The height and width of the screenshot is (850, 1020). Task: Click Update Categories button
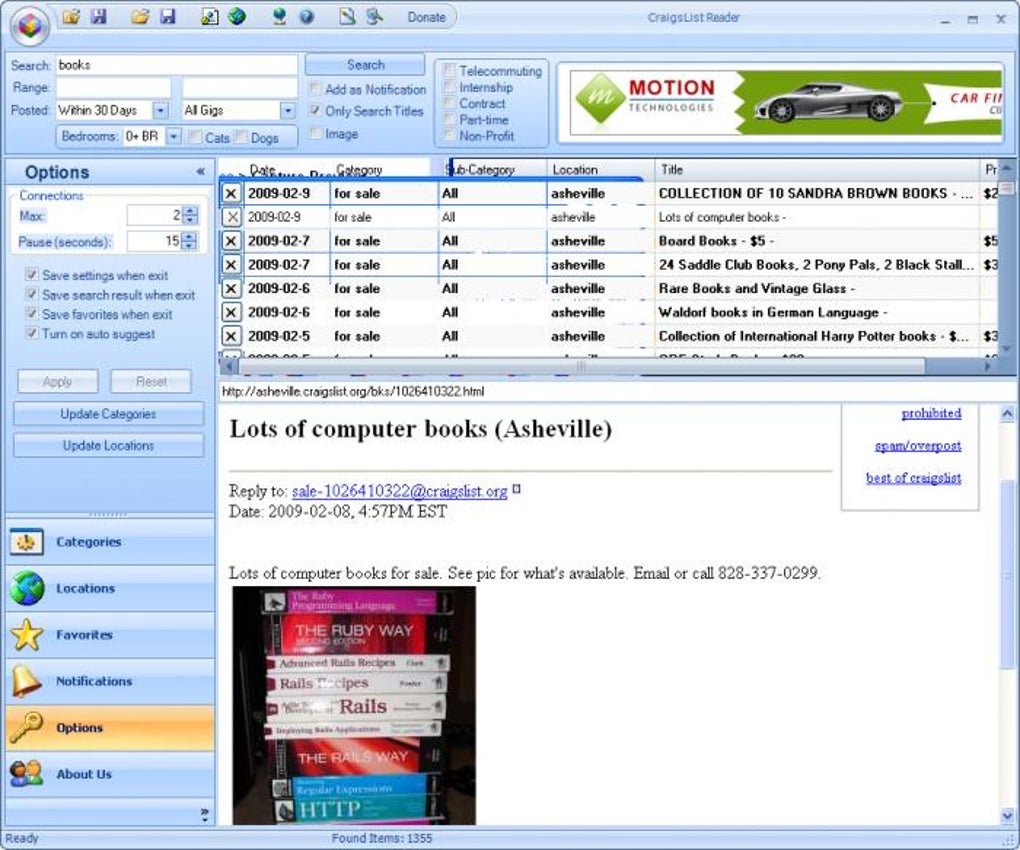(109, 414)
